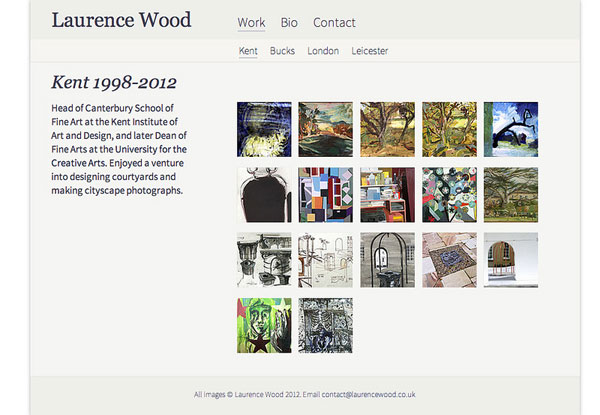Image resolution: width=600 pixels, height=415 pixels.
Task: Open the pale courtyard design drawing thumbnail
Action: [326, 260]
